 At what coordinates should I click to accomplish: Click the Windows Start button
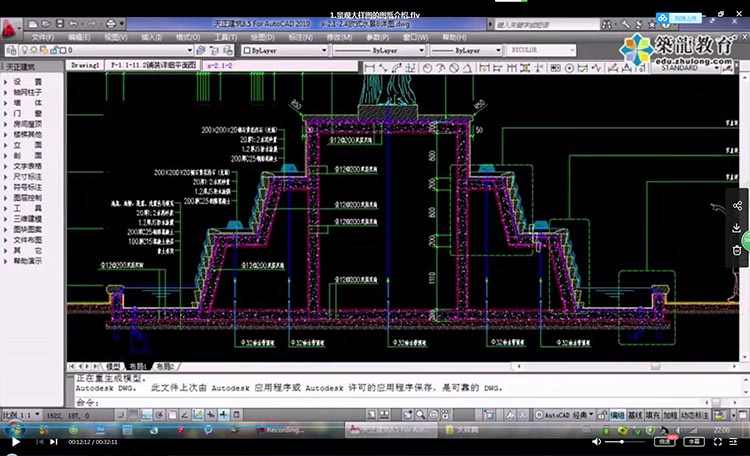pos(12,428)
